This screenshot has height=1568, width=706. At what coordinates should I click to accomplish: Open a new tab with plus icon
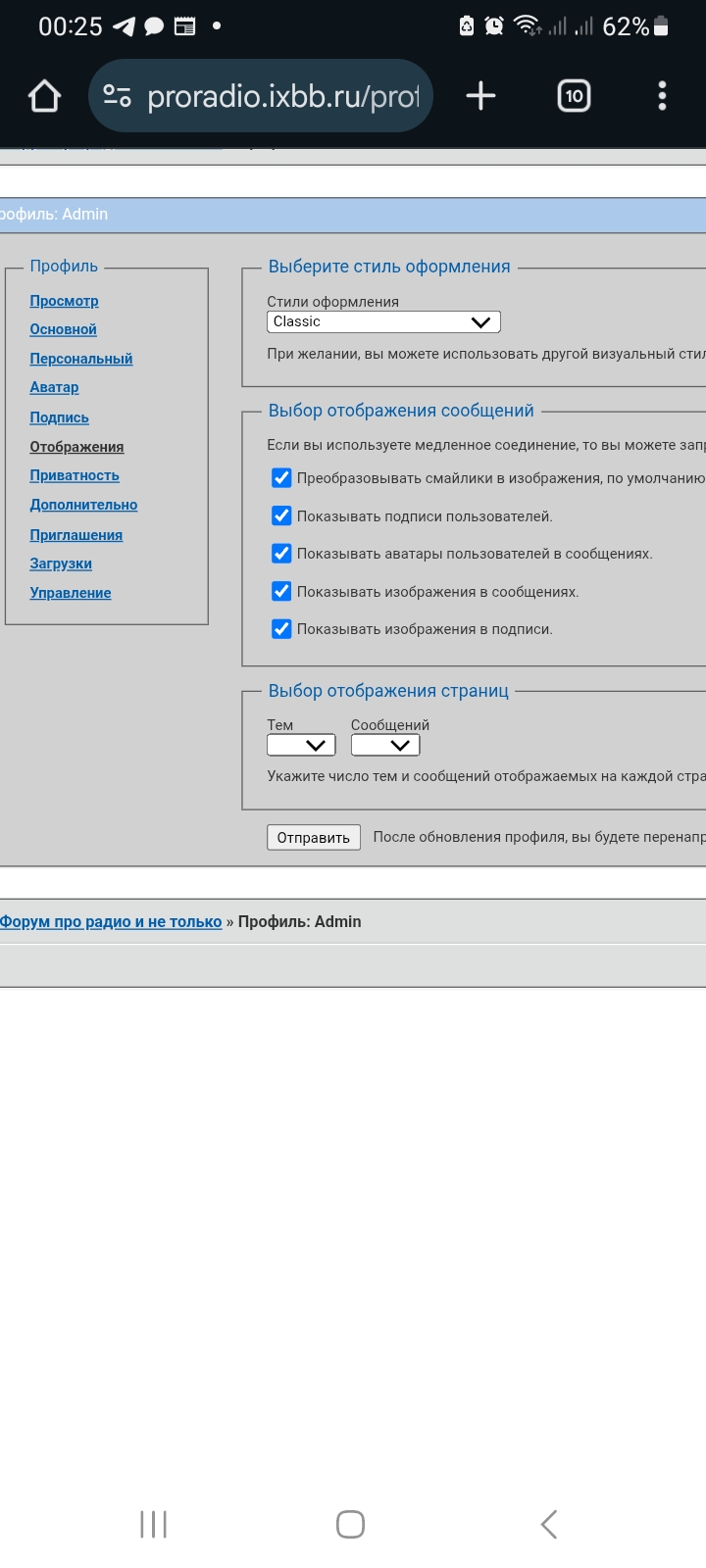pos(480,96)
